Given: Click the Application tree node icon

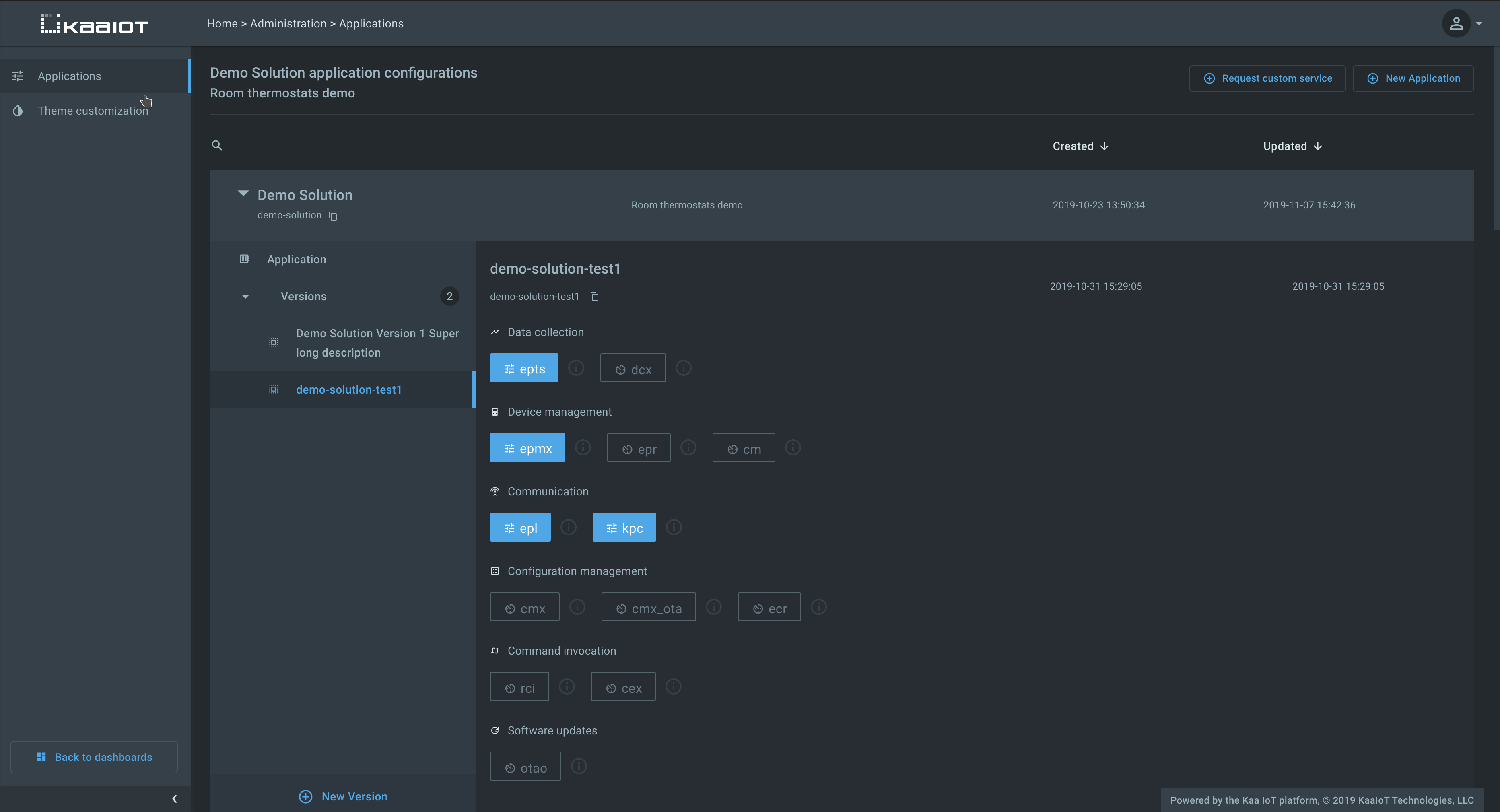Looking at the screenshot, I should coord(245,259).
